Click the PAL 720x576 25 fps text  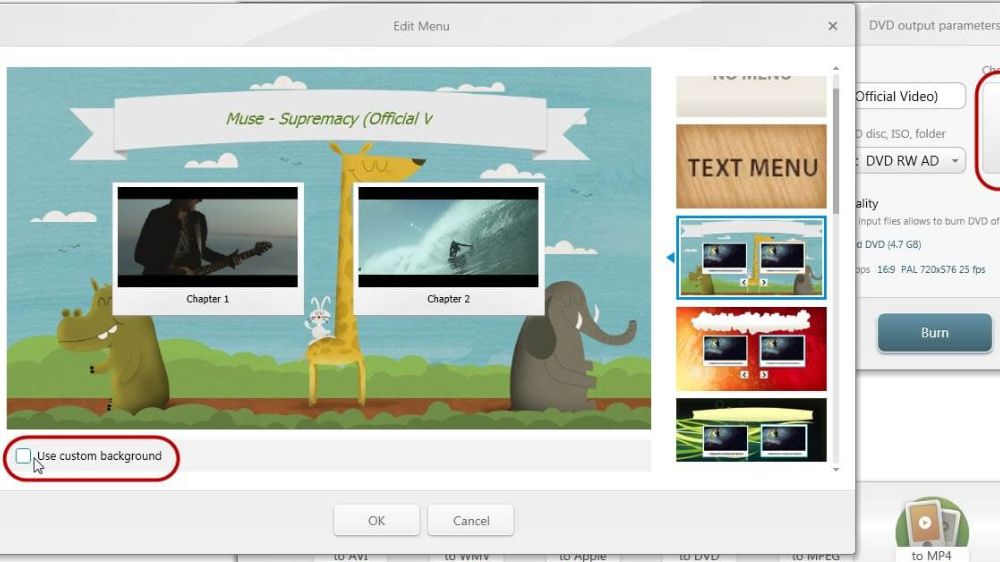tap(943, 270)
